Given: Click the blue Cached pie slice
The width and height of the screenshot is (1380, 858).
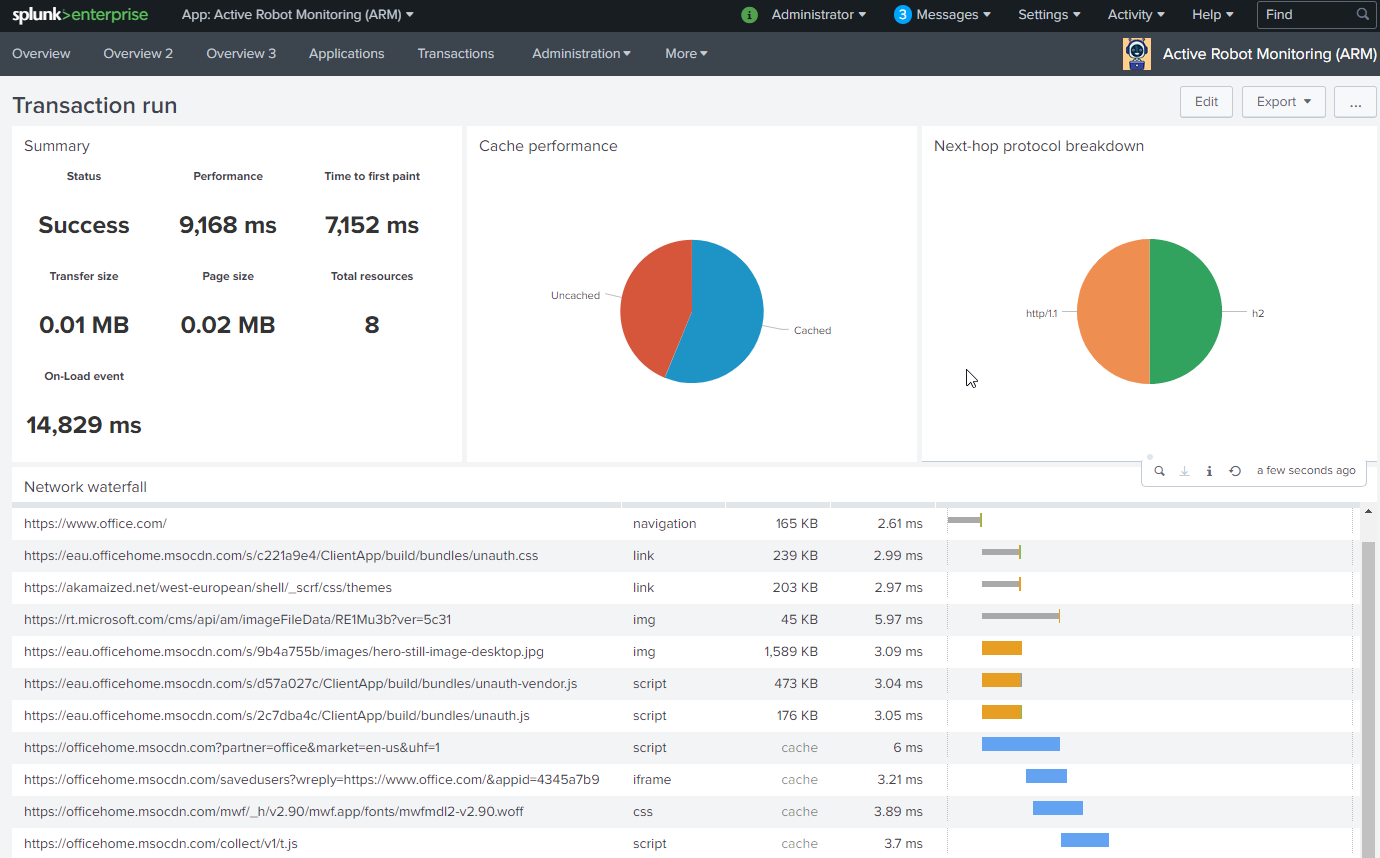Looking at the screenshot, I should point(725,310).
